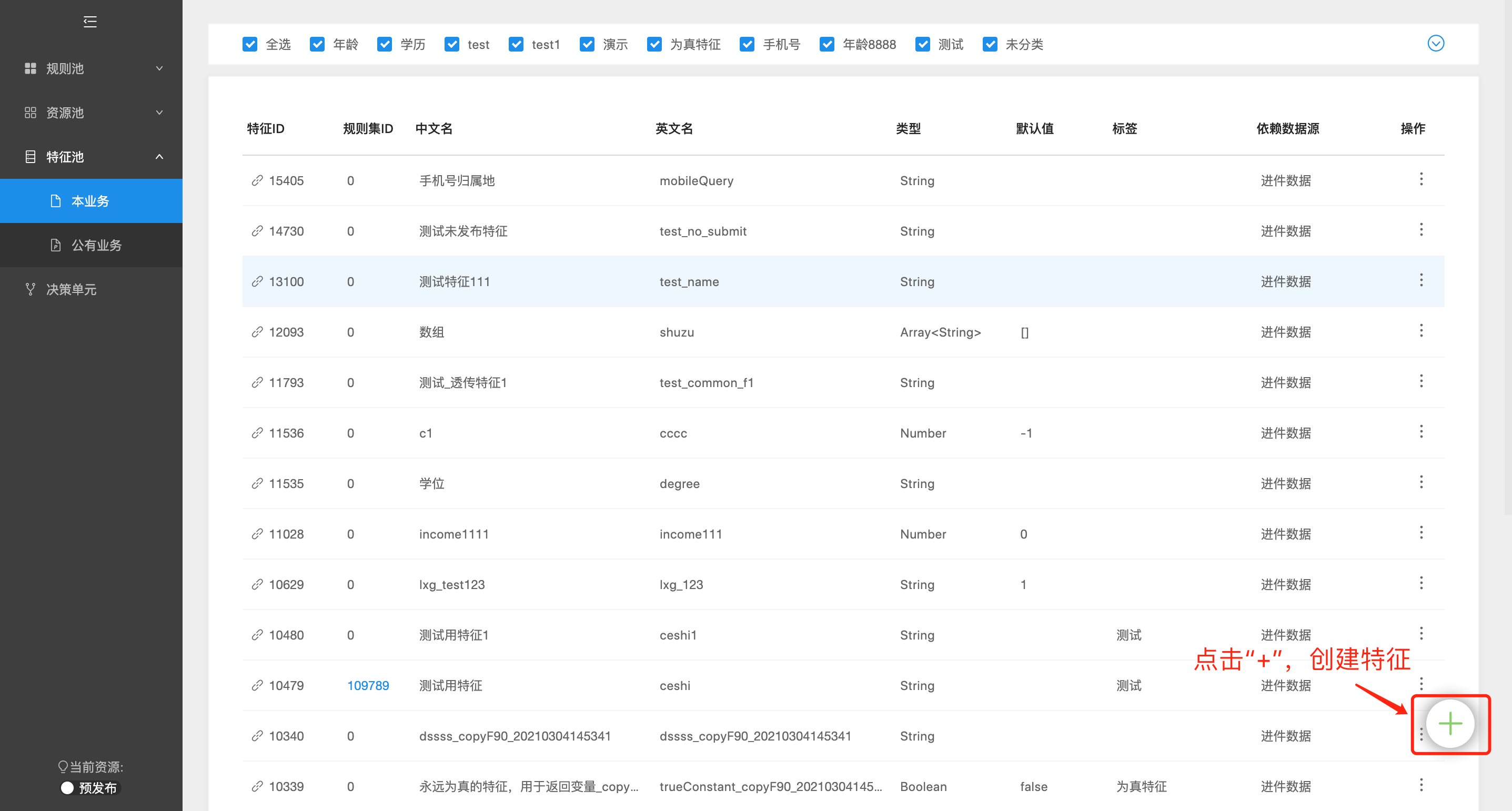Click the link icon for feature 14730
The height and width of the screenshot is (811, 1512).
(x=257, y=230)
